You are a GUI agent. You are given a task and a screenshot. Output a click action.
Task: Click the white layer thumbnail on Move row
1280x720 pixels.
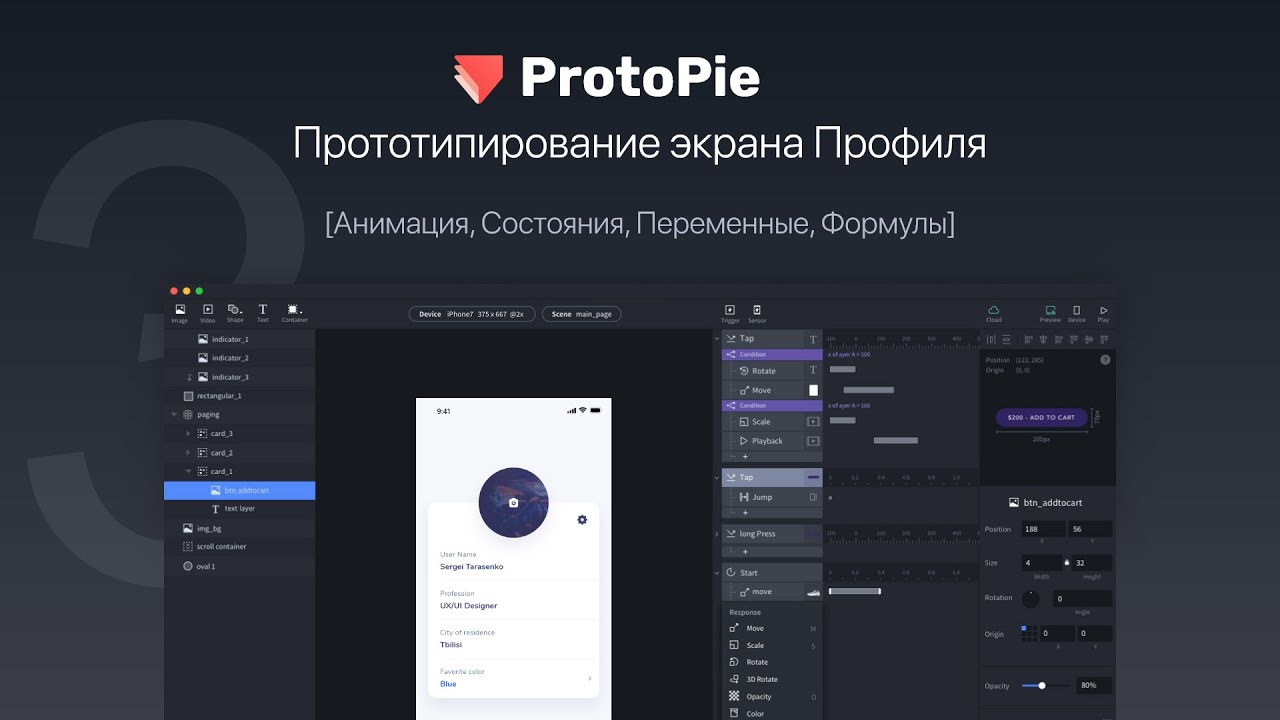(813, 390)
